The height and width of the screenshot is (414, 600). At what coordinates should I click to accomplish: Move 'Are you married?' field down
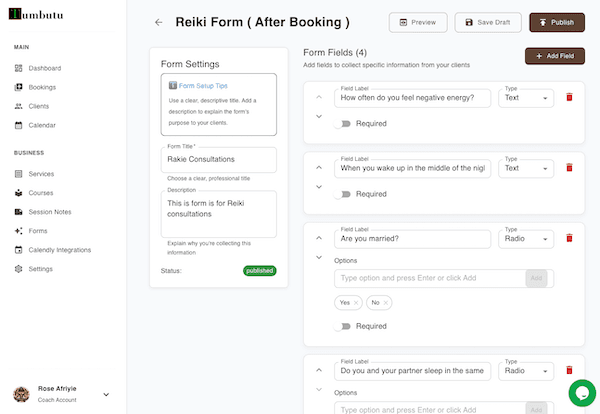pos(319,257)
